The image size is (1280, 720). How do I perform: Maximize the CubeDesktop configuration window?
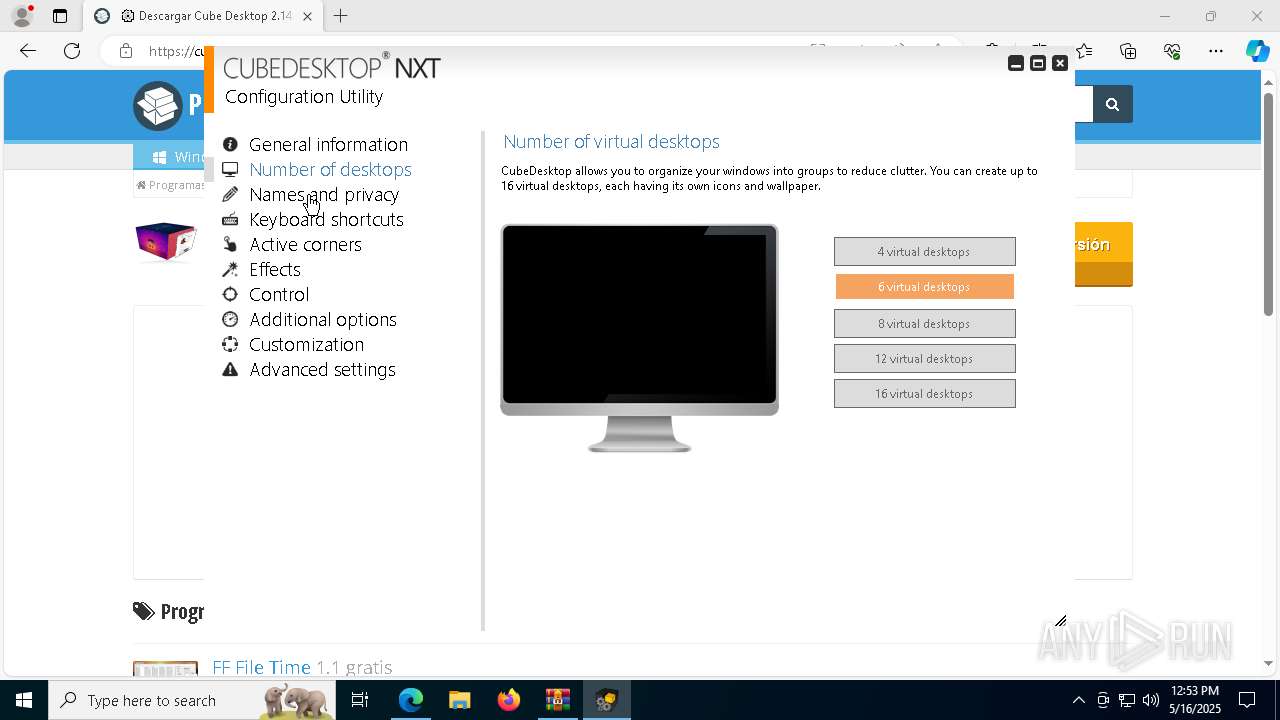click(x=1038, y=63)
